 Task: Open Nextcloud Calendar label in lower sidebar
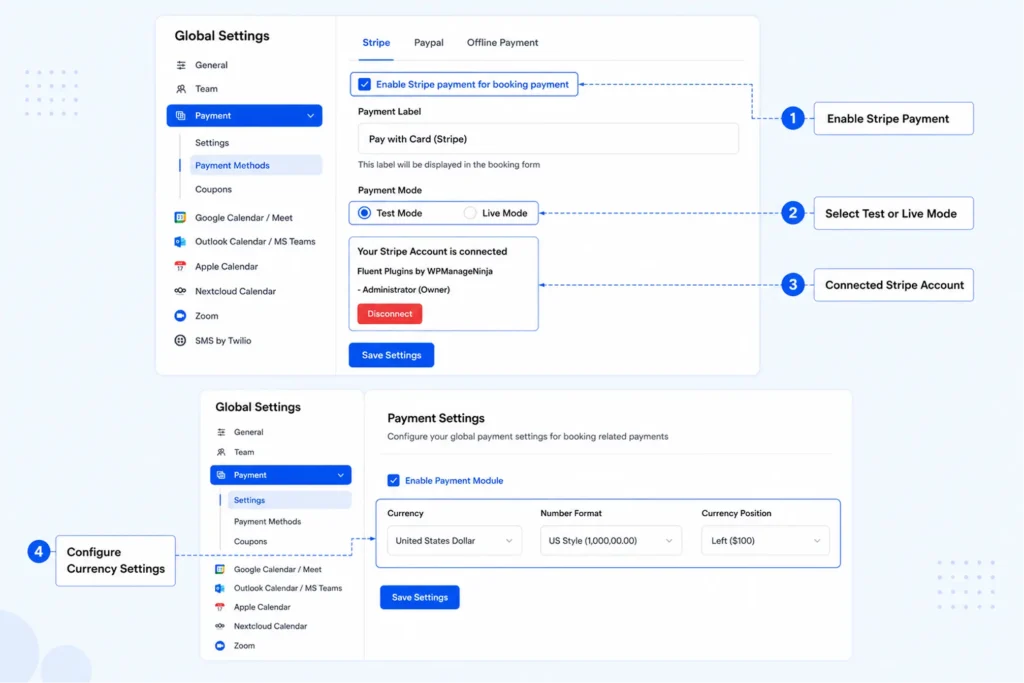pyautogui.click(x=270, y=626)
